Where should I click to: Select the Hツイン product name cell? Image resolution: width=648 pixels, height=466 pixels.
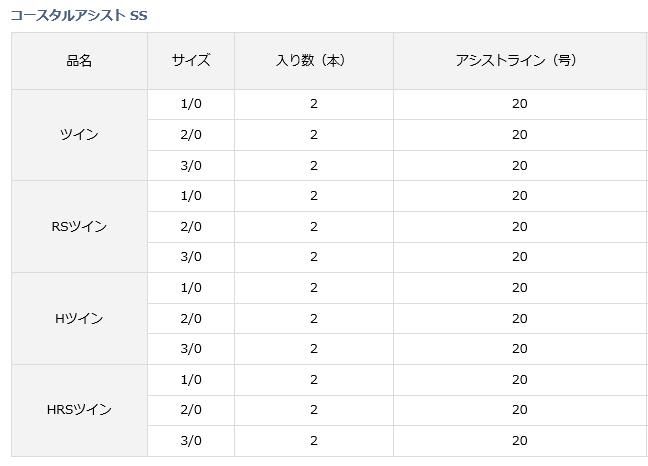tap(79, 318)
